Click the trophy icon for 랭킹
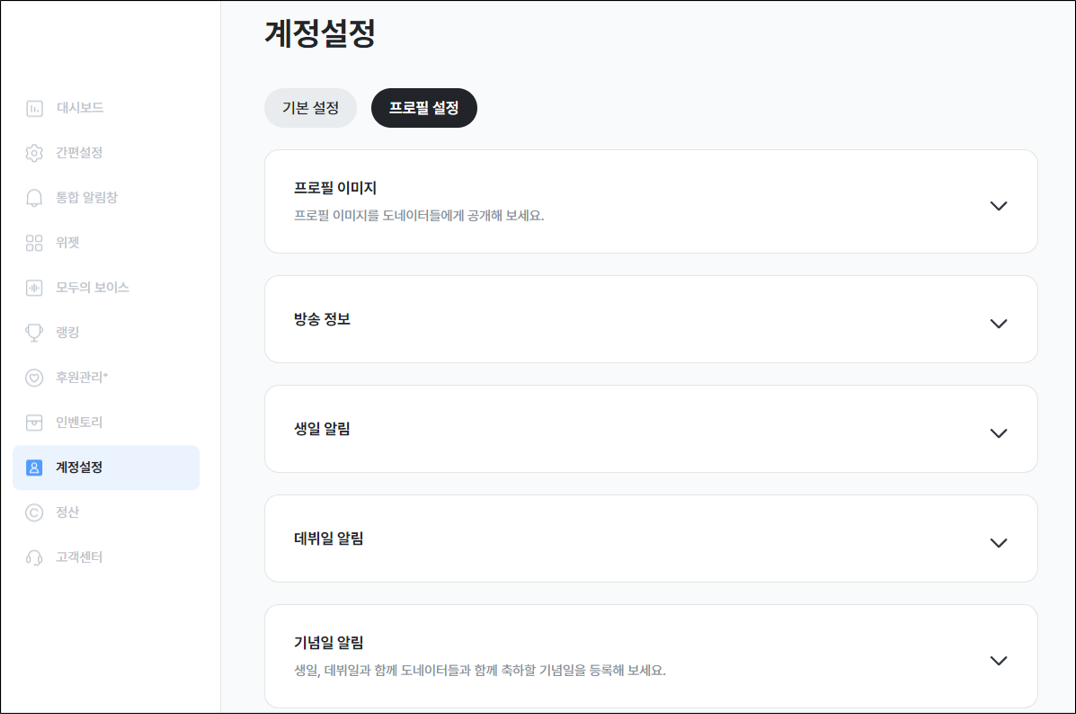The height and width of the screenshot is (714, 1076). point(34,333)
